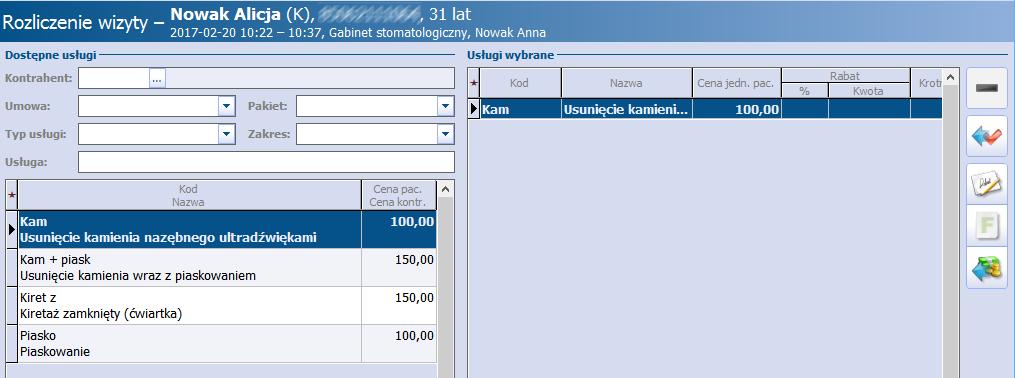Open the Zakres dropdown
Image resolution: width=1015 pixels, height=378 pixels.
tap(445, 134)
